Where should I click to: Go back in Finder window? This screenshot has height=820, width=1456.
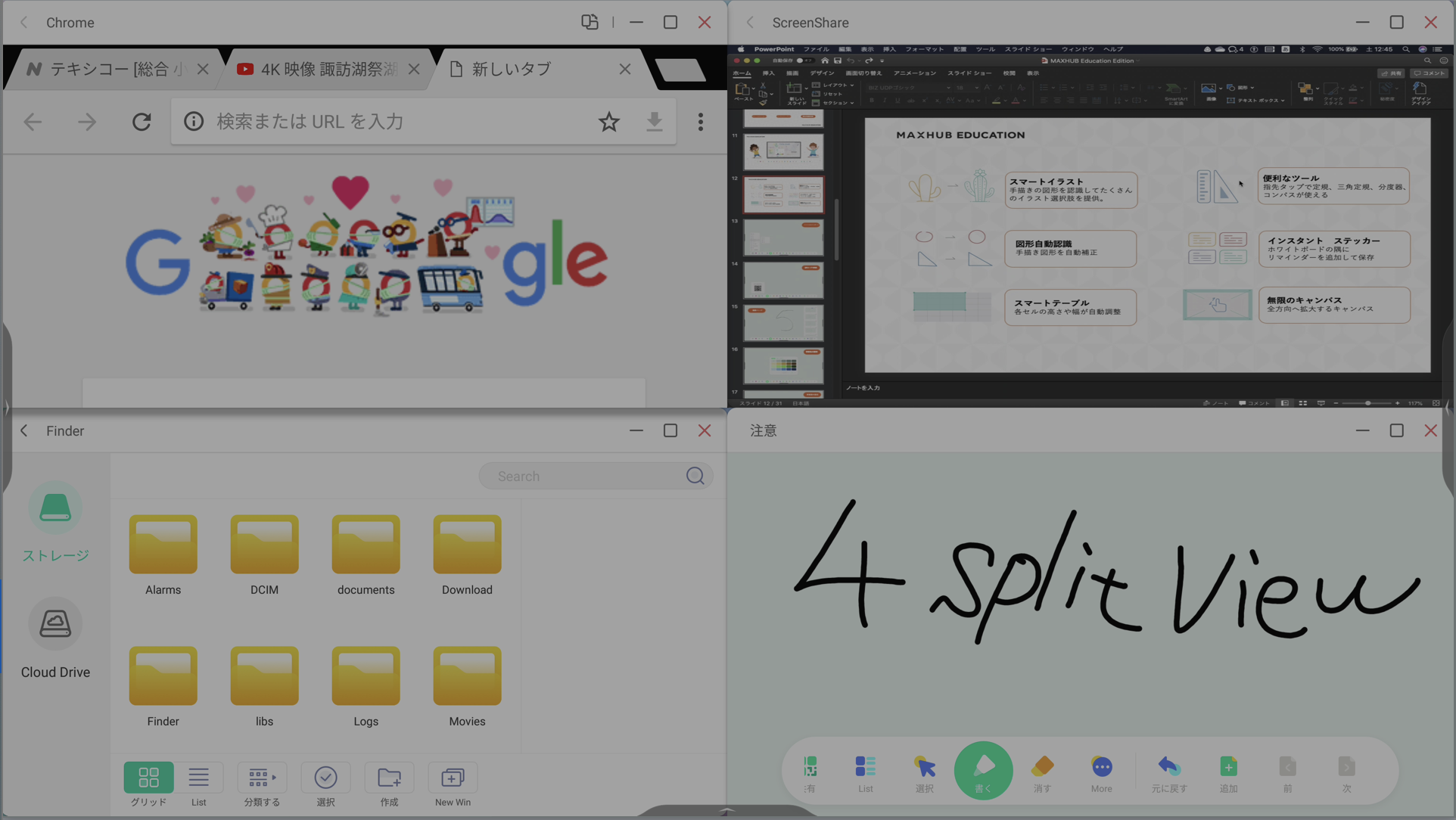coord(24,430)
